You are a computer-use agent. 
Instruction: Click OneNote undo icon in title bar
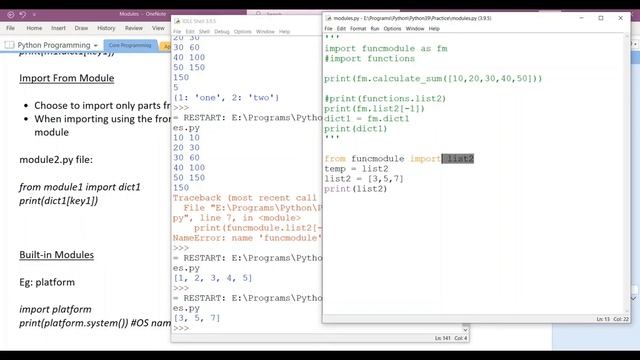[x=23, y=14]
